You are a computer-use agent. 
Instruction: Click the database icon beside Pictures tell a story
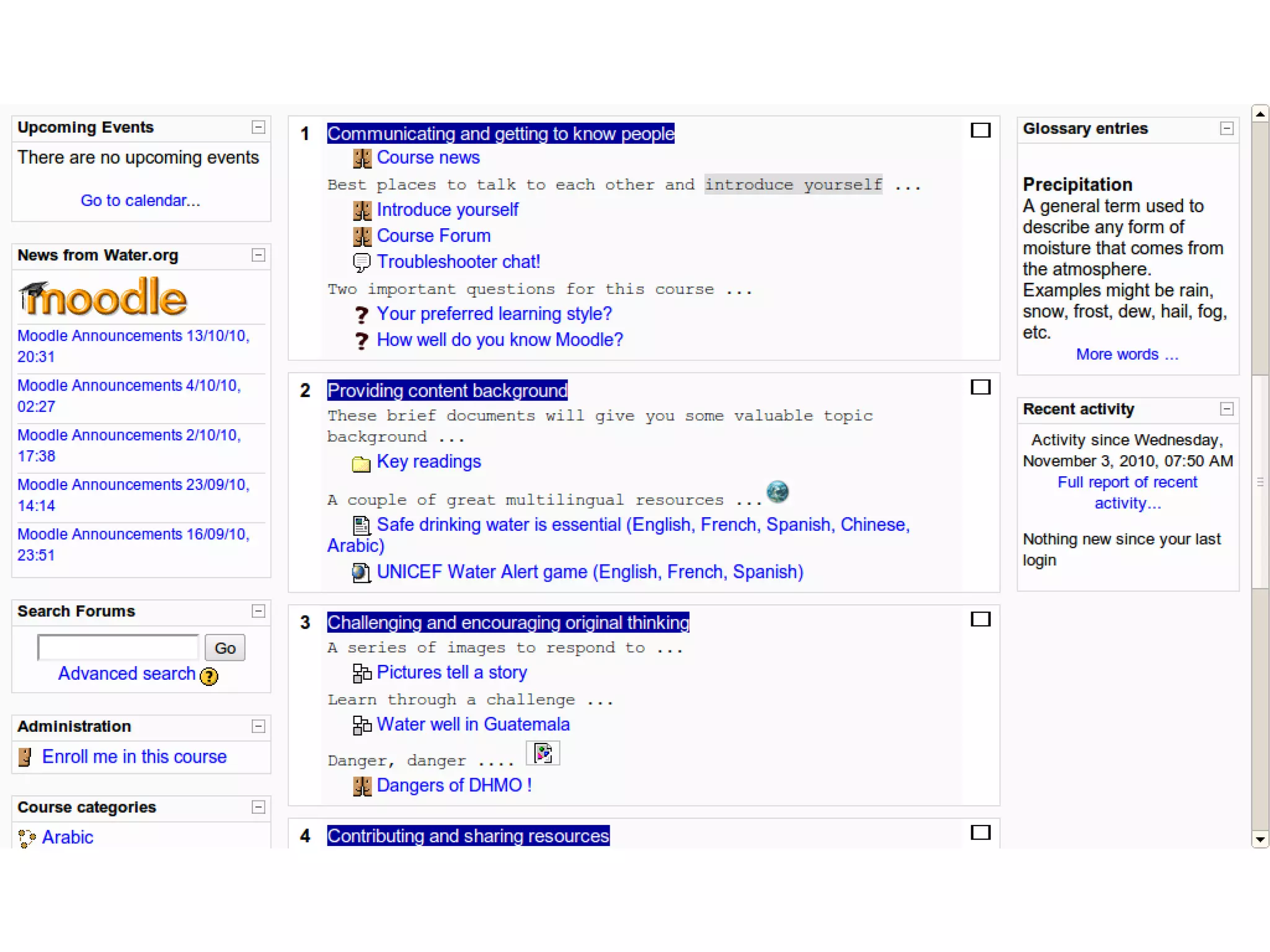pos(362,673)
